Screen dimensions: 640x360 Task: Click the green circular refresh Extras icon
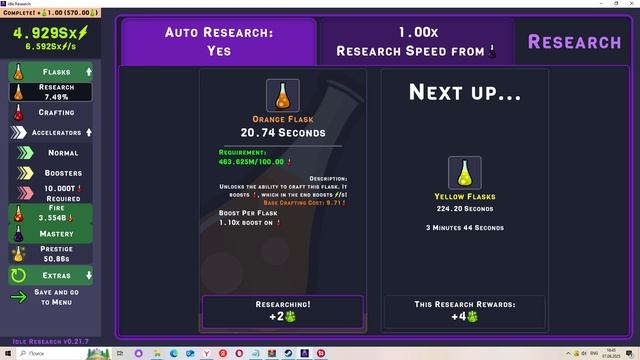click(18, 276)
